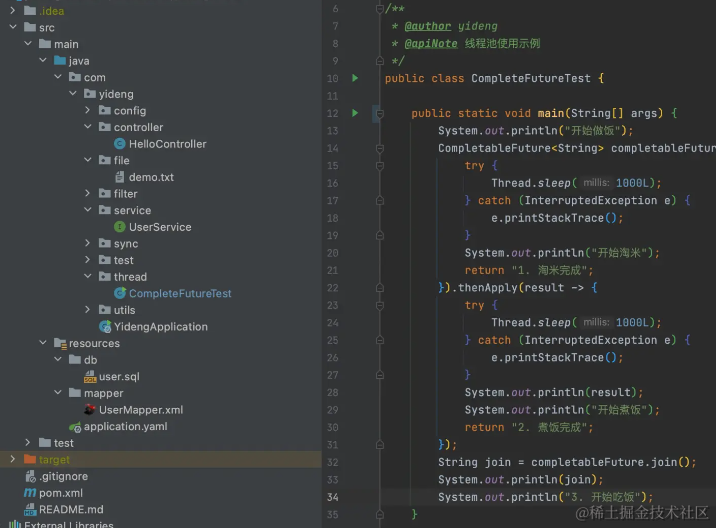Select the .gitignore file
Screen dimensions: 716x528
pos(63,477)
